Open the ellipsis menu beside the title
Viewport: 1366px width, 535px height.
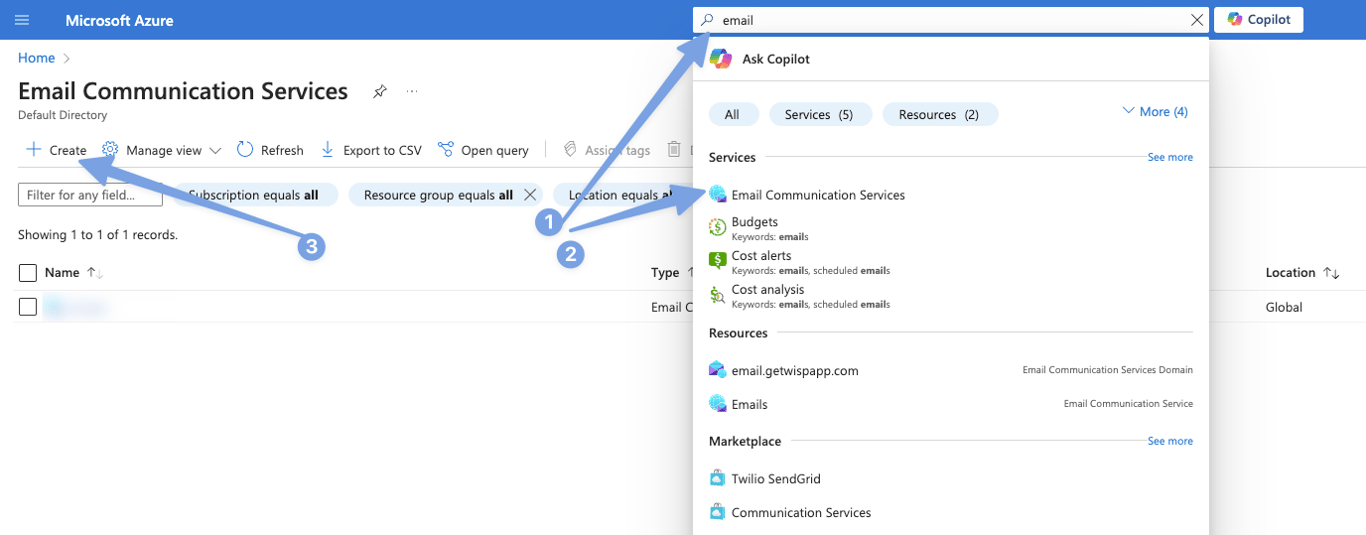click(x=412, y=91)
